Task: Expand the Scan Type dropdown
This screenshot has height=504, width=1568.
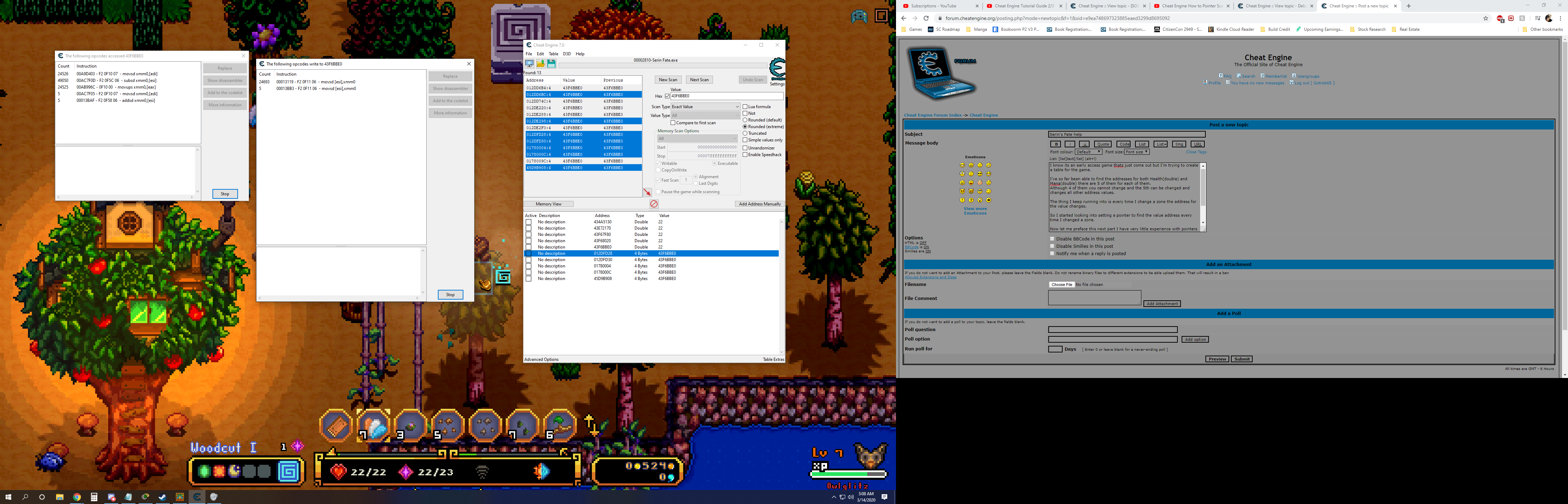Action: coord(705,106)
